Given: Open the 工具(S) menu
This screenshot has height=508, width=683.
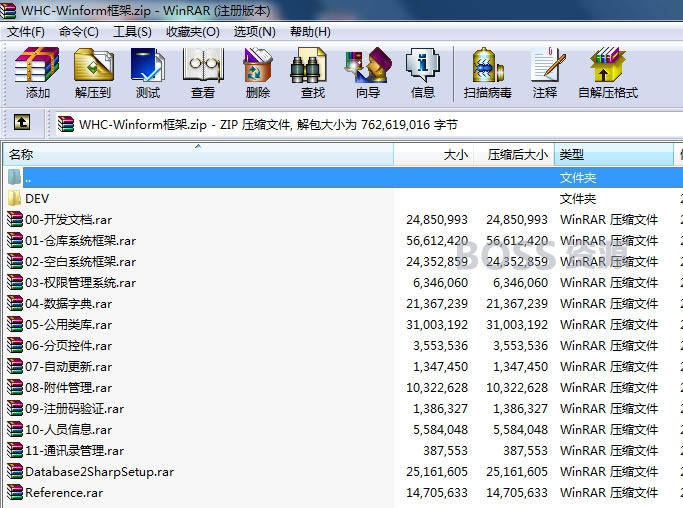Looking at the screenshot, I should pos(132,32).
